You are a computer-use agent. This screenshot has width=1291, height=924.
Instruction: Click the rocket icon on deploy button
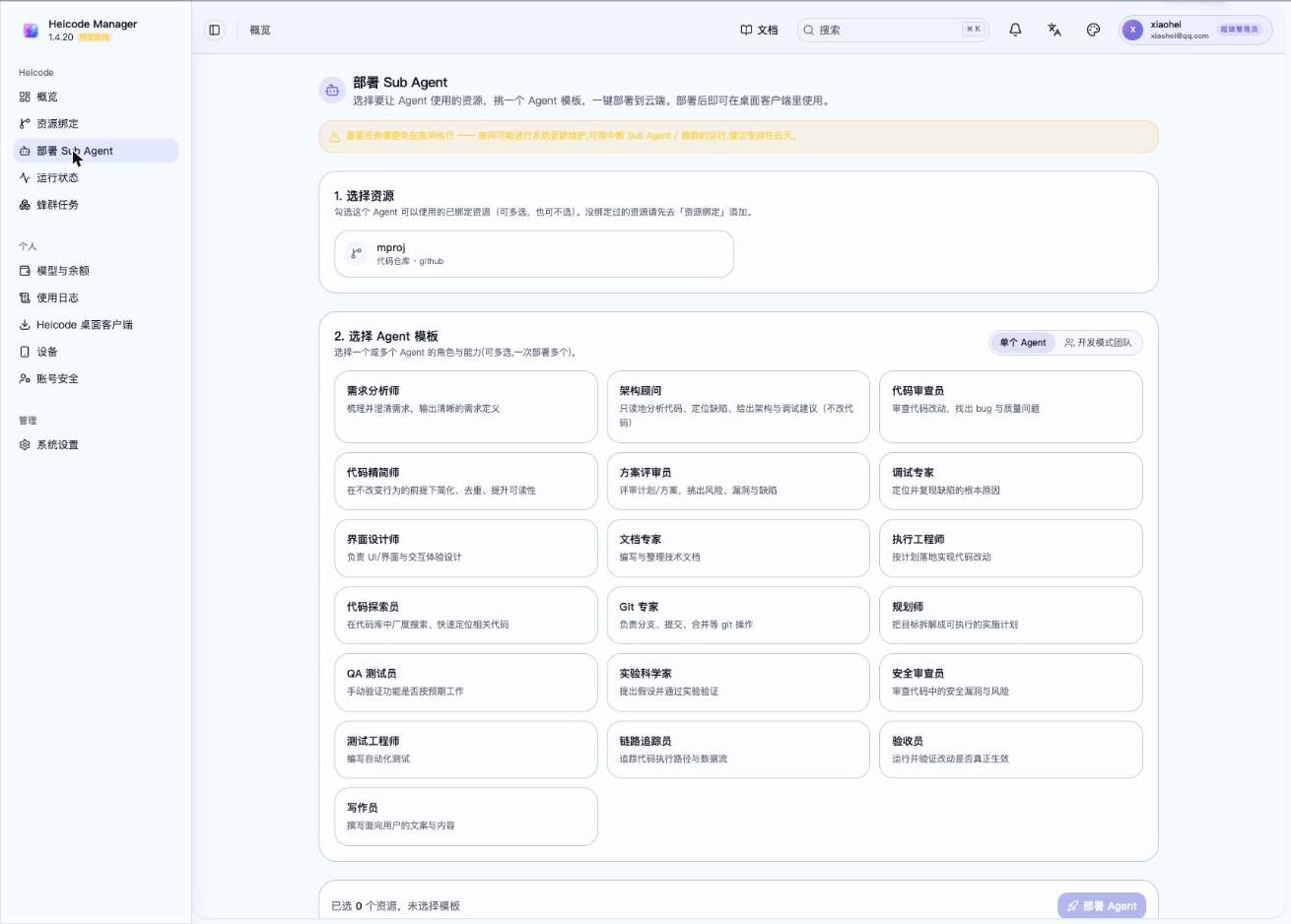[1072, 906]
